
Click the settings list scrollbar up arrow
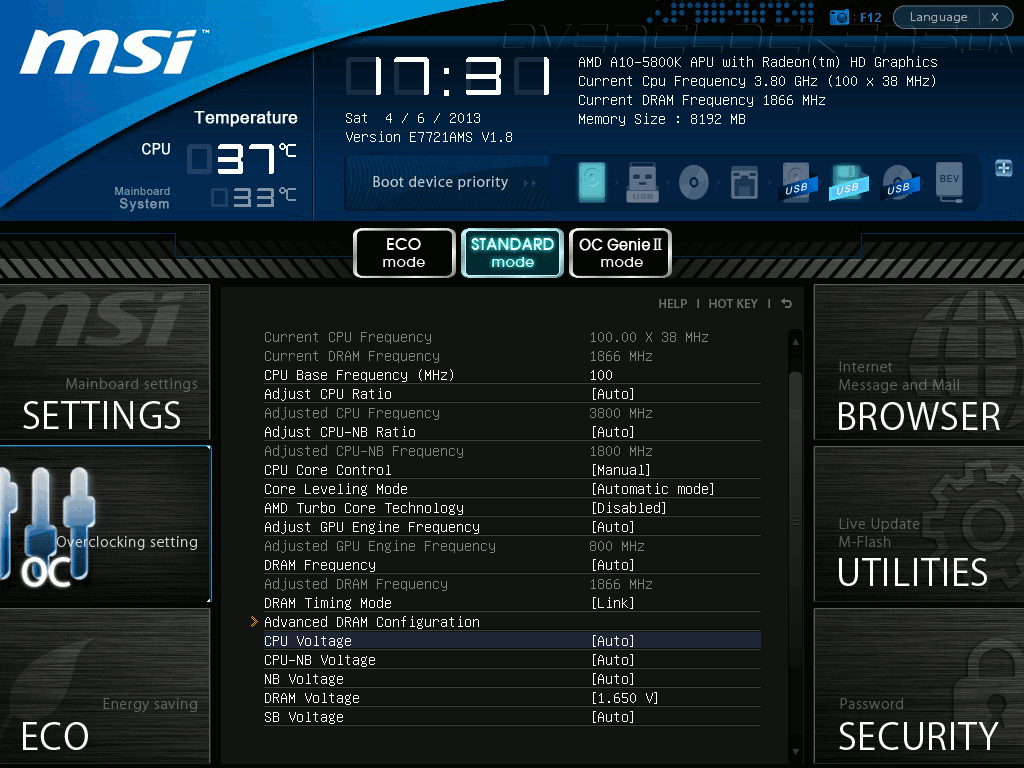[x=795, y=341]
